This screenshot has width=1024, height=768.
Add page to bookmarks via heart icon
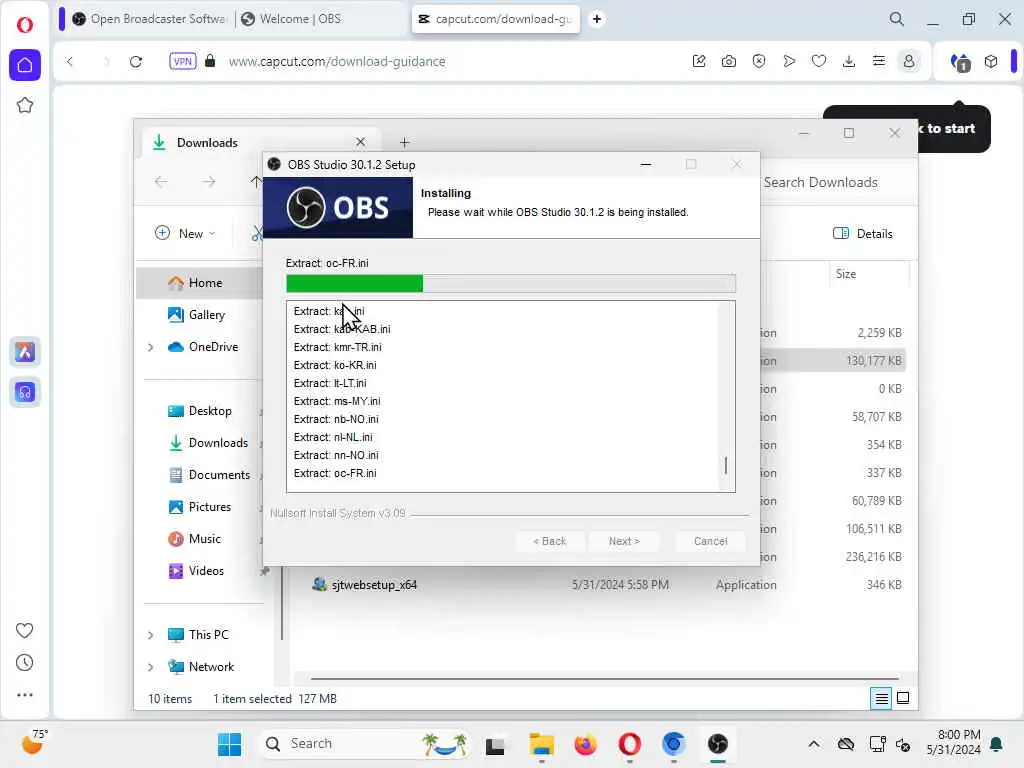tap(819, 61)
